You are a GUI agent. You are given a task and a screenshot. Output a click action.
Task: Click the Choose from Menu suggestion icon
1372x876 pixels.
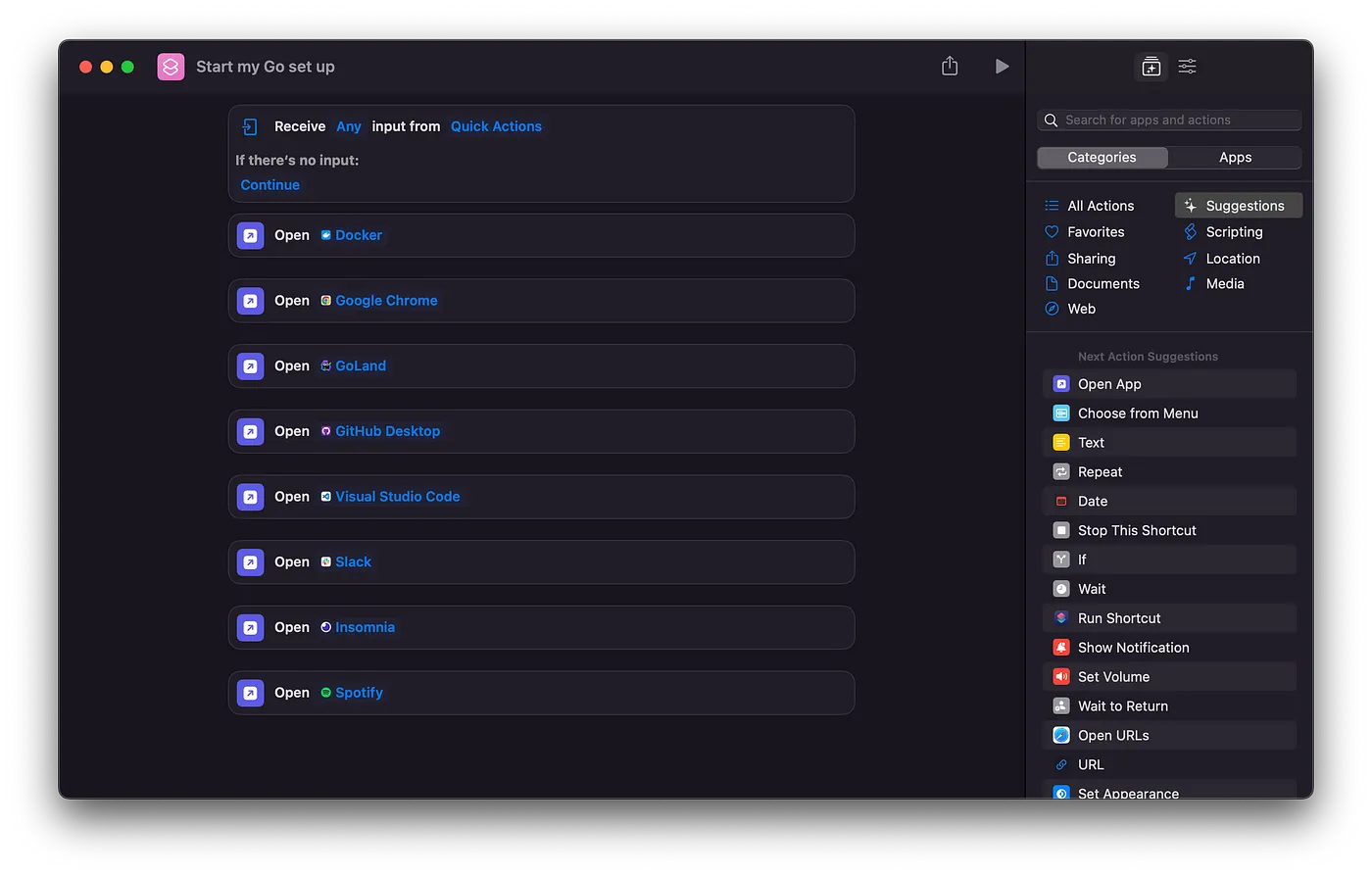[x=1061, y=414]
